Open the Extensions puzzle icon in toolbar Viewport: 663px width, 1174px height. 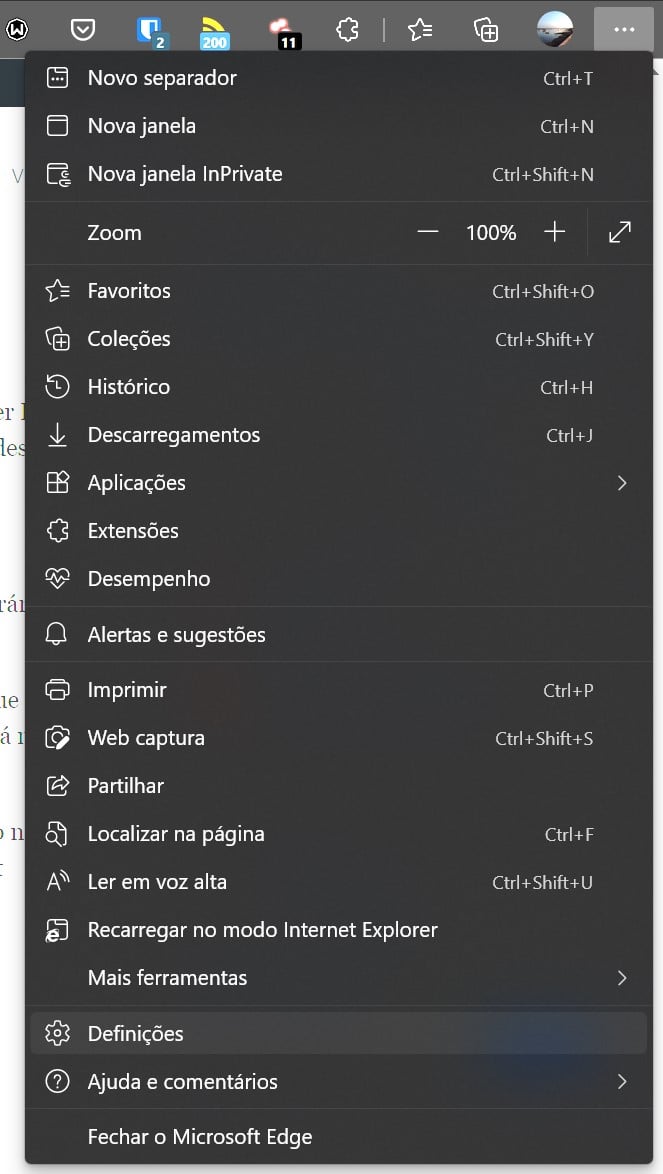click(x=347, y=30)
